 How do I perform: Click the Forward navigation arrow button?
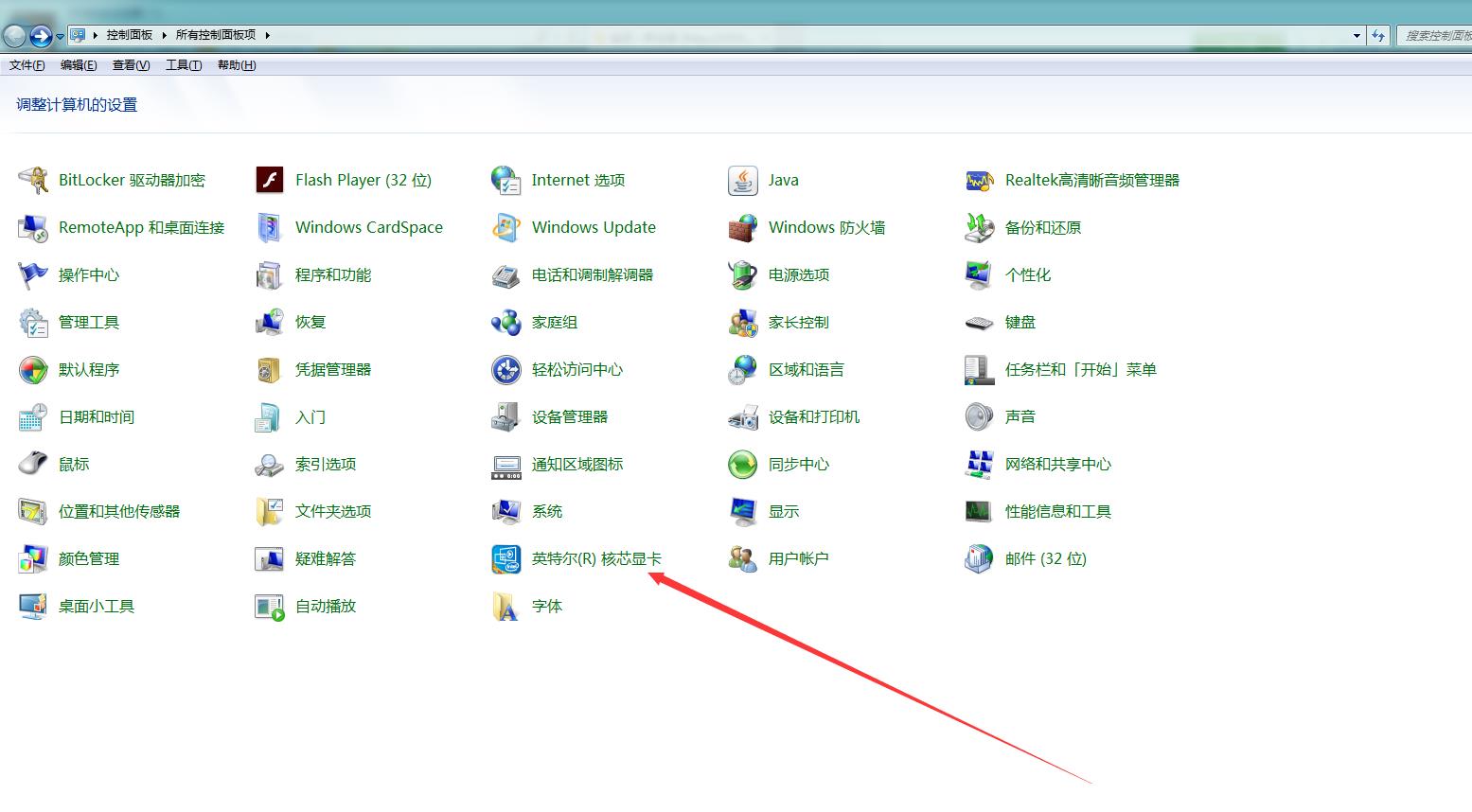(41, 36)
